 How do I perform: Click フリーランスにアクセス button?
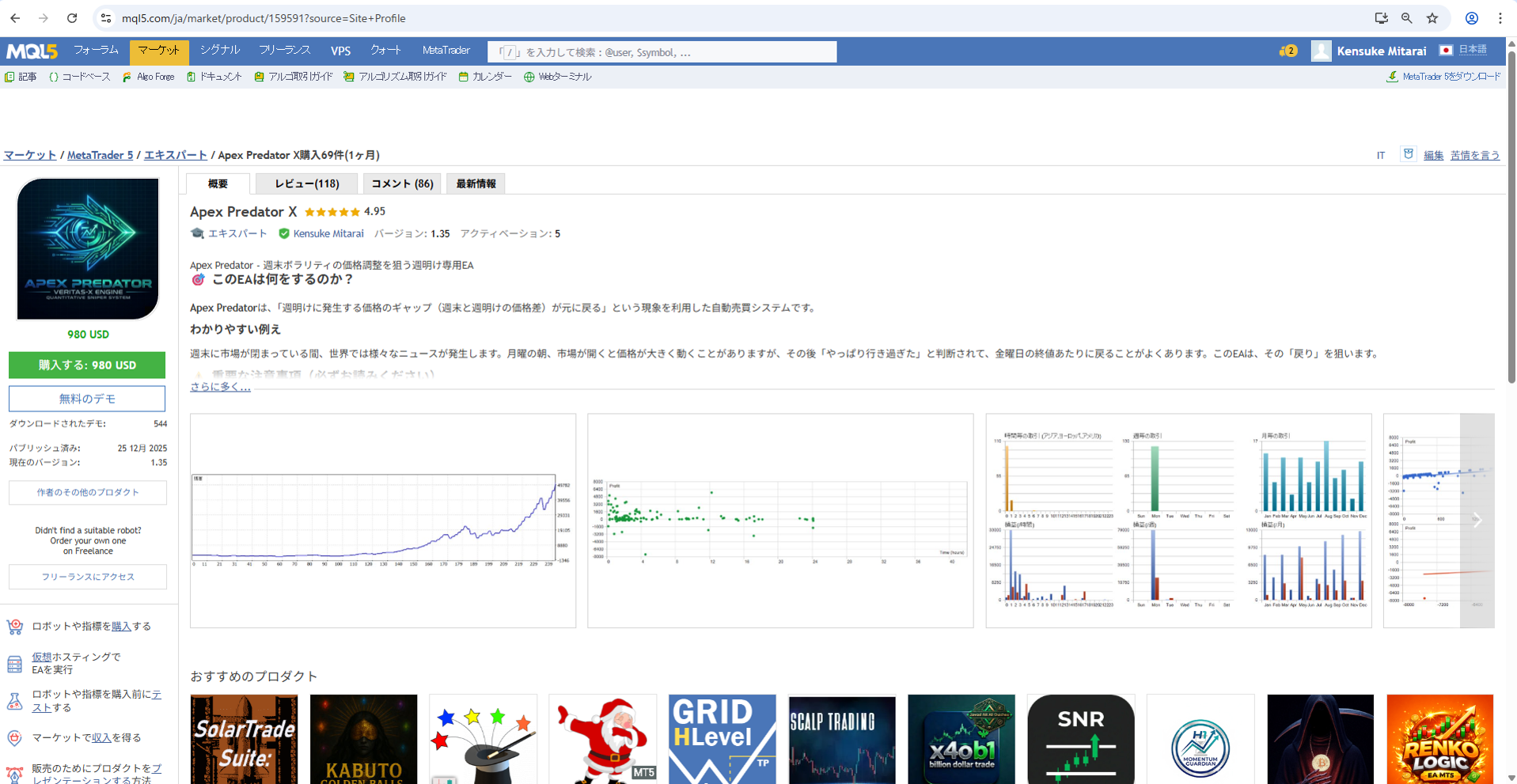pyautogui.click(x=88, y=577)
